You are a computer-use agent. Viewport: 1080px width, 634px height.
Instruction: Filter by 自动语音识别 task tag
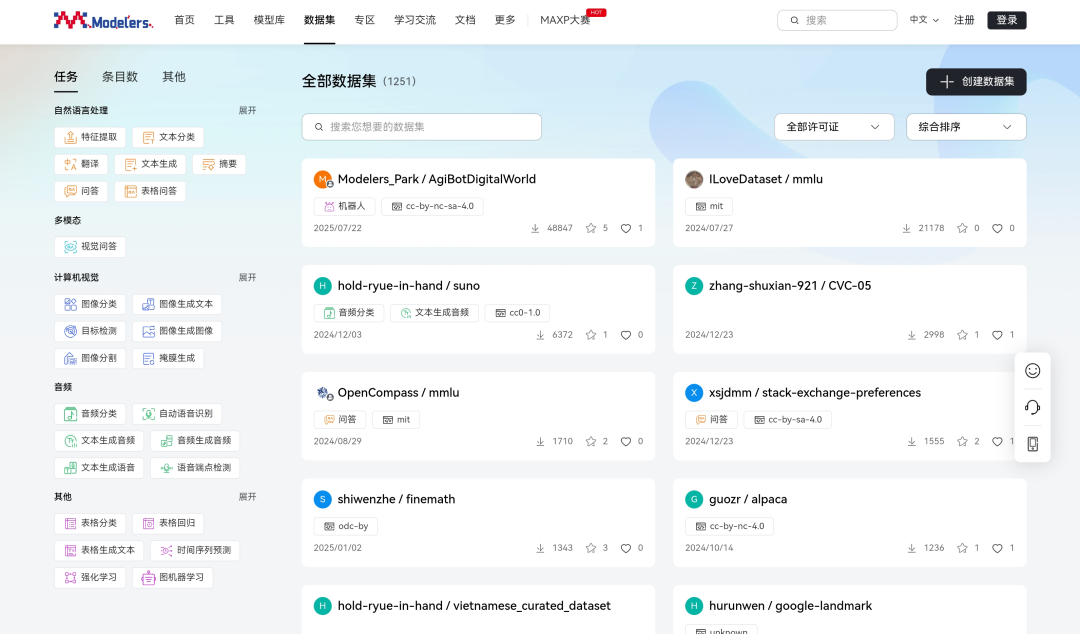(177, 413)
